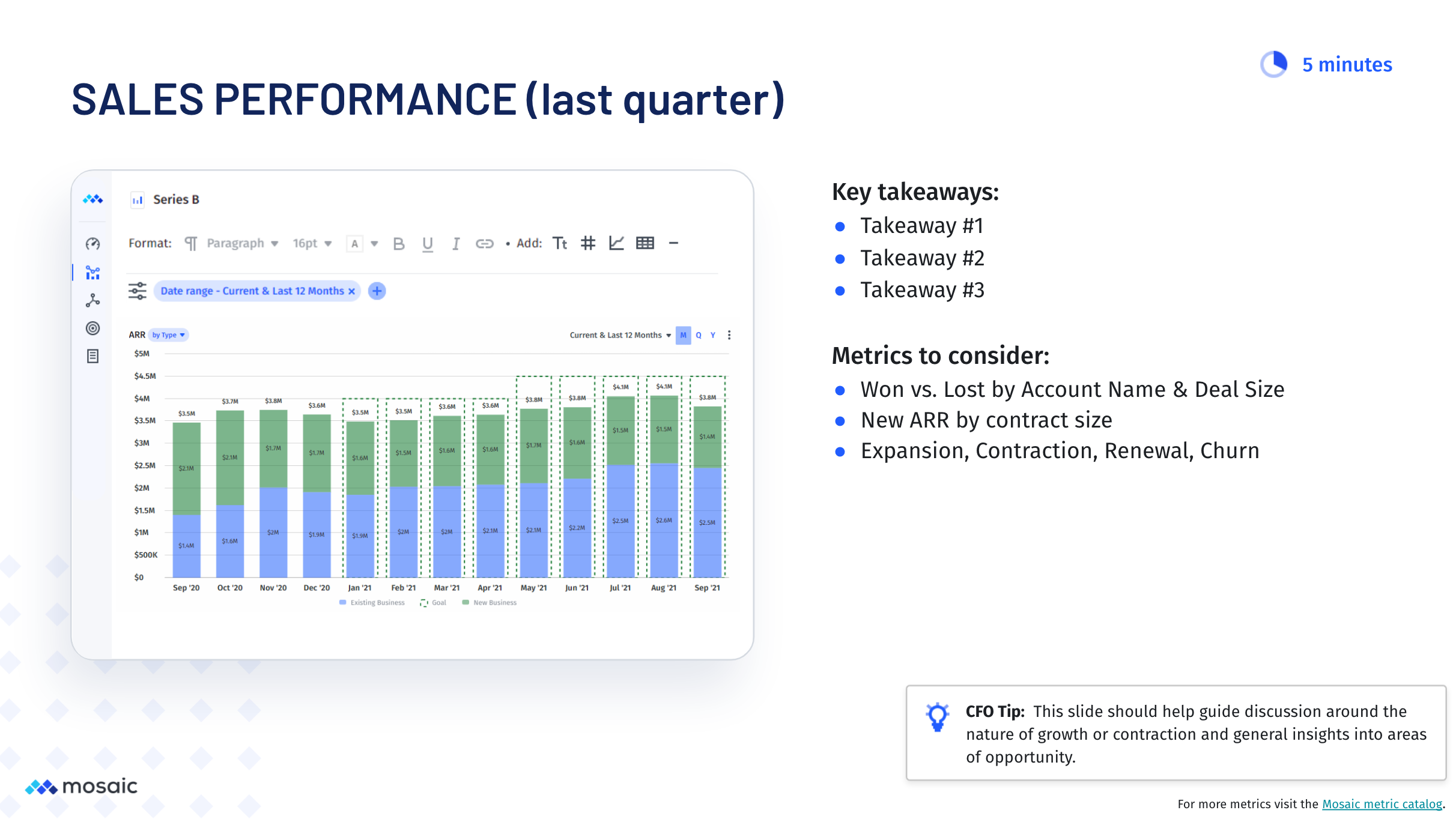Remove the Date range filter chip
The height and width of the screenshot is (819, 1456).
tap(351, 291)
